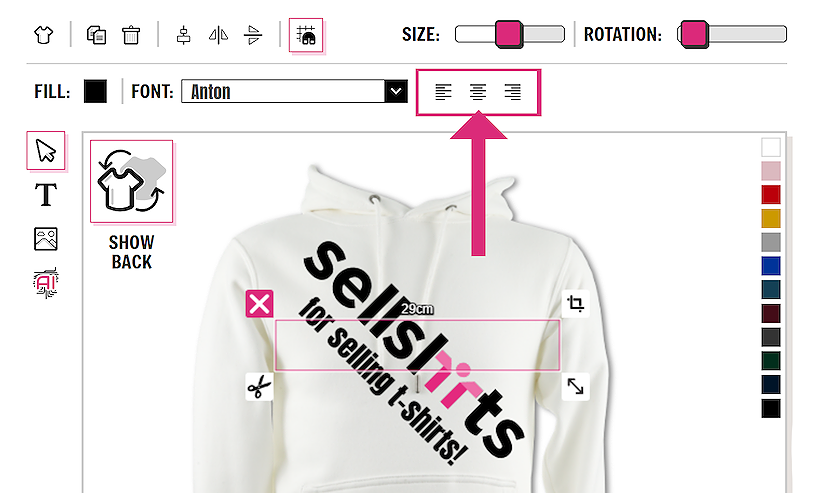
Task: Duplicate the selected element with copy icon
Action: 96,35
